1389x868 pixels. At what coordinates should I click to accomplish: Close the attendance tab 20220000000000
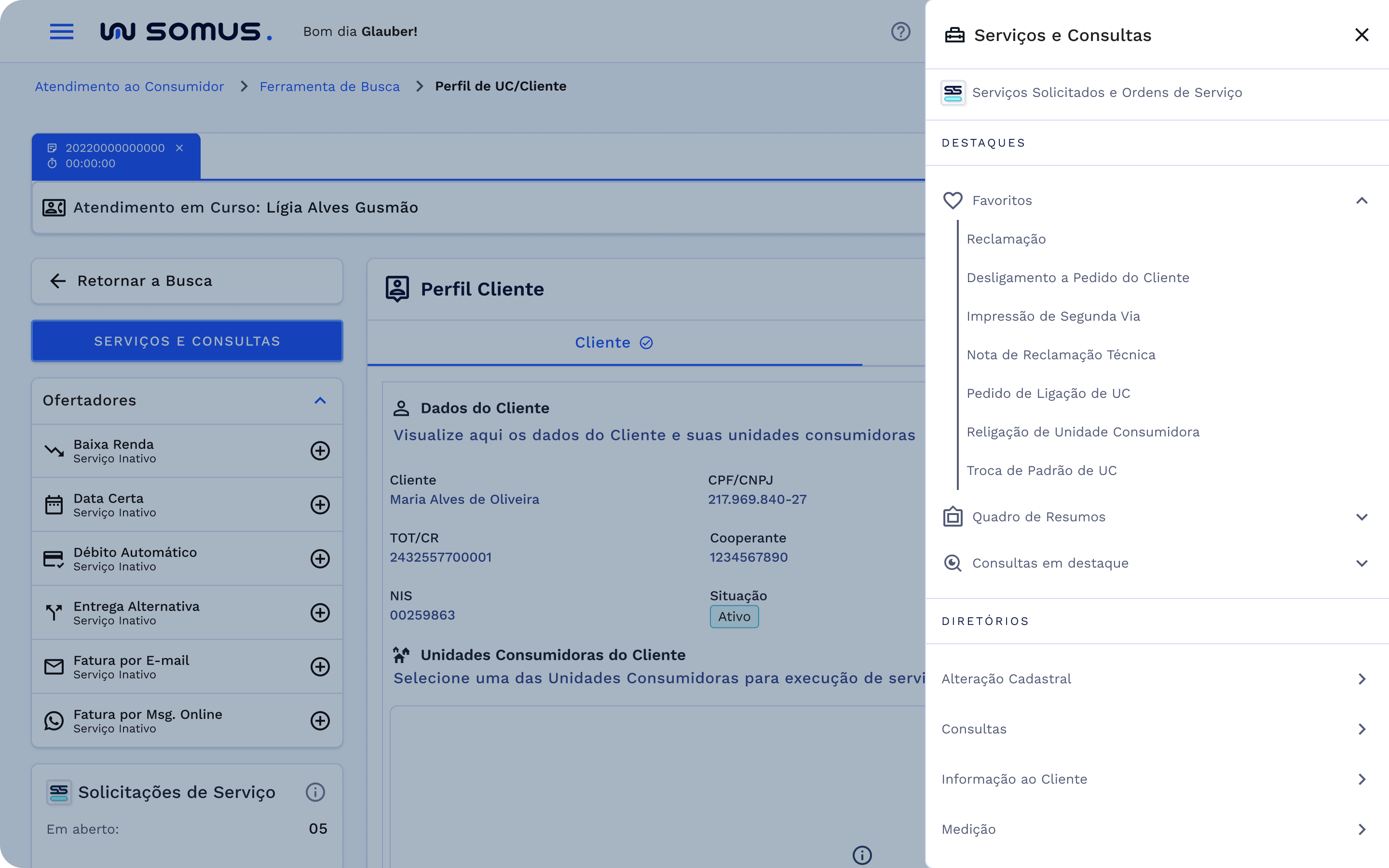pyautogui.click(x=178, y=148)
